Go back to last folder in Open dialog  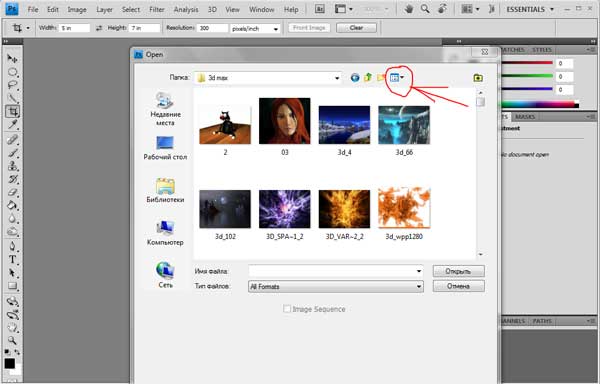[355, 78]
